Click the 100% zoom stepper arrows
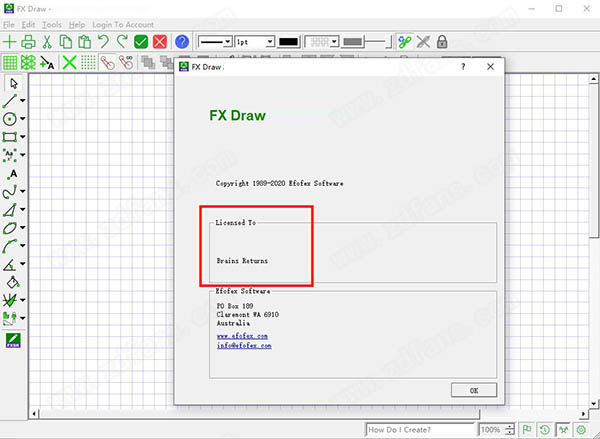Image resolution: width=600 pixels, height=439 pixels. tap(509, 429)
